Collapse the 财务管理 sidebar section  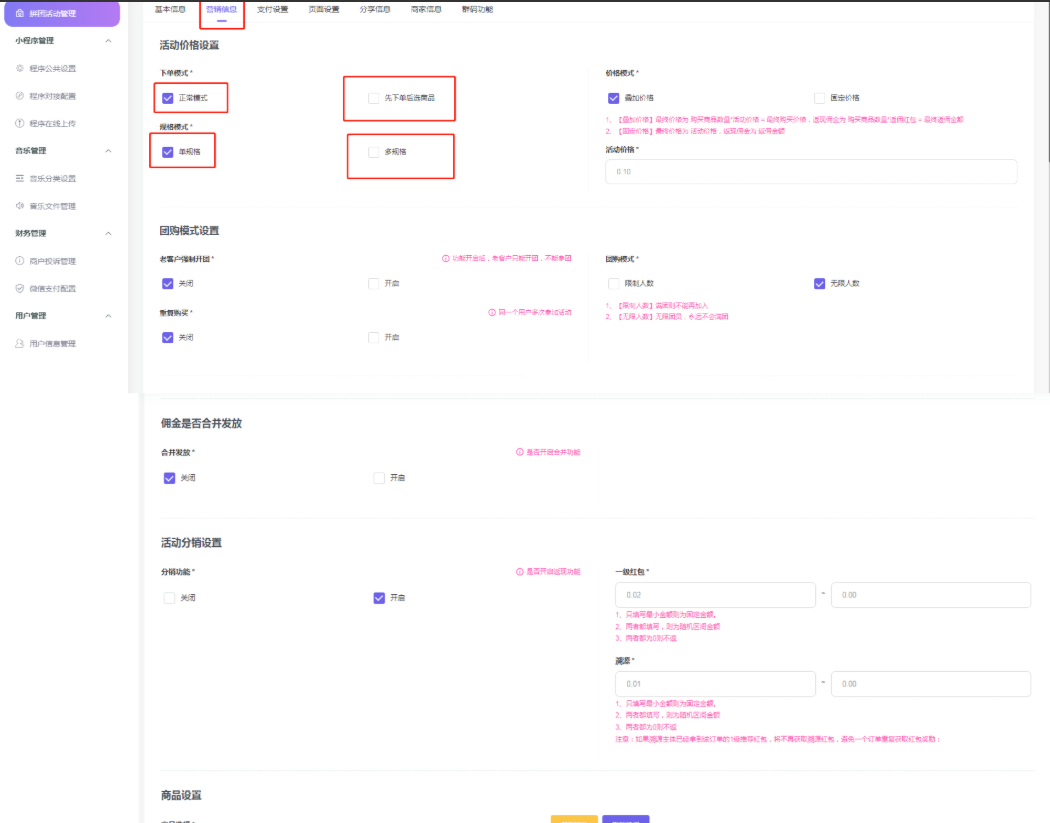coord(108,233)
